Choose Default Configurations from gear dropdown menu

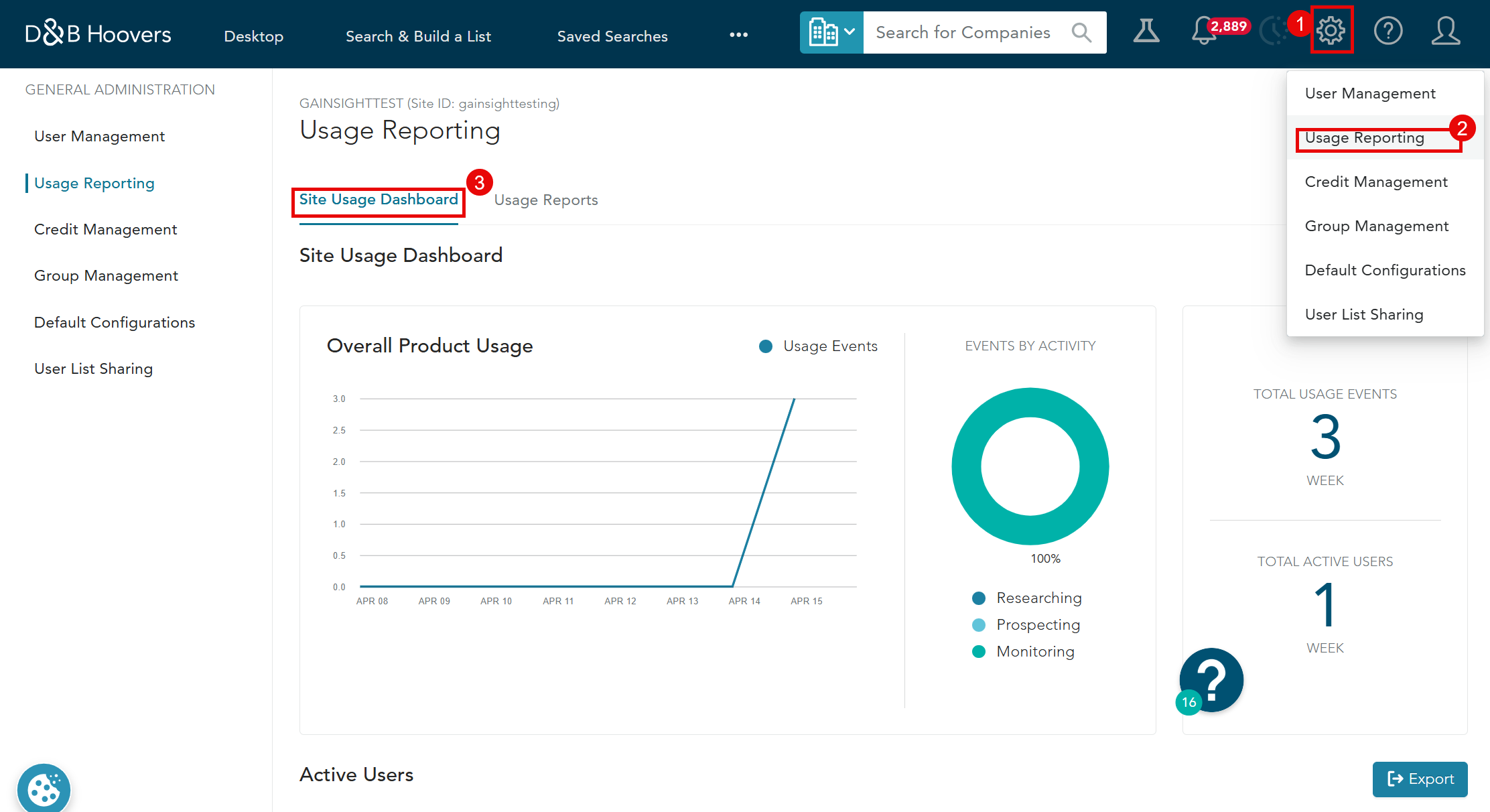[1385, 270]
